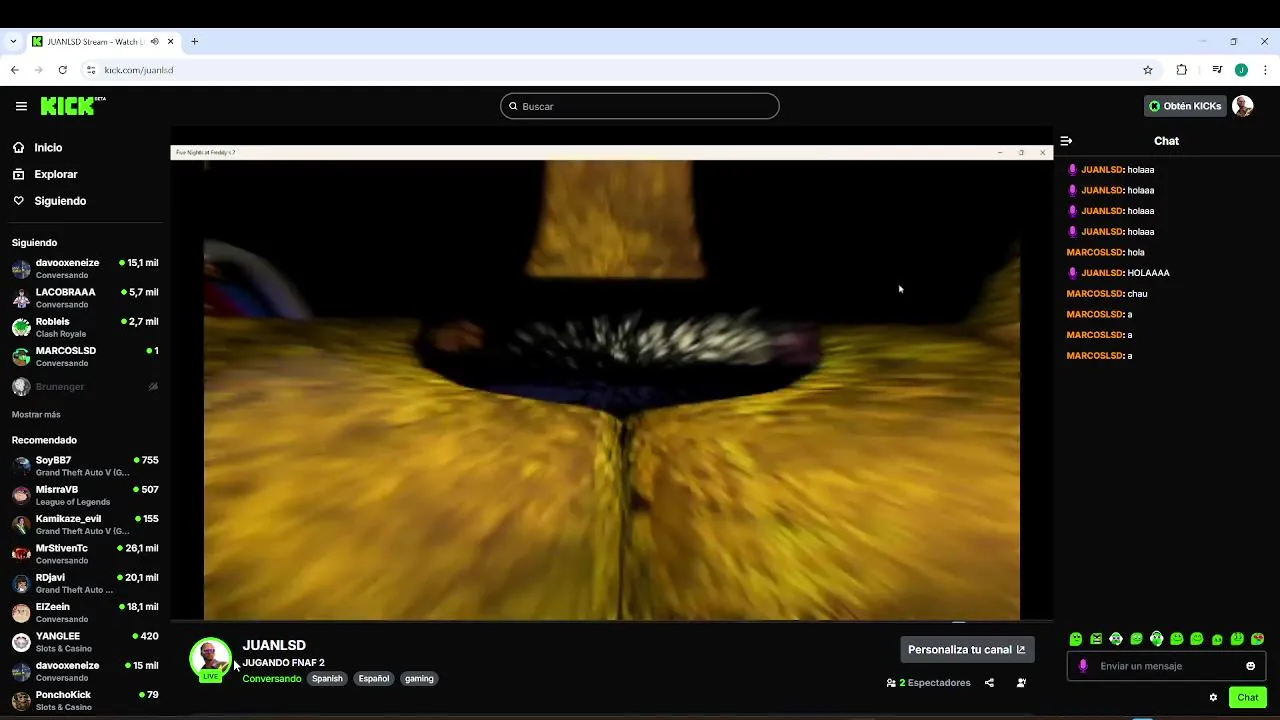
Task: Open recommended Kamikaze_evil channel
Action: coord(85,525)
